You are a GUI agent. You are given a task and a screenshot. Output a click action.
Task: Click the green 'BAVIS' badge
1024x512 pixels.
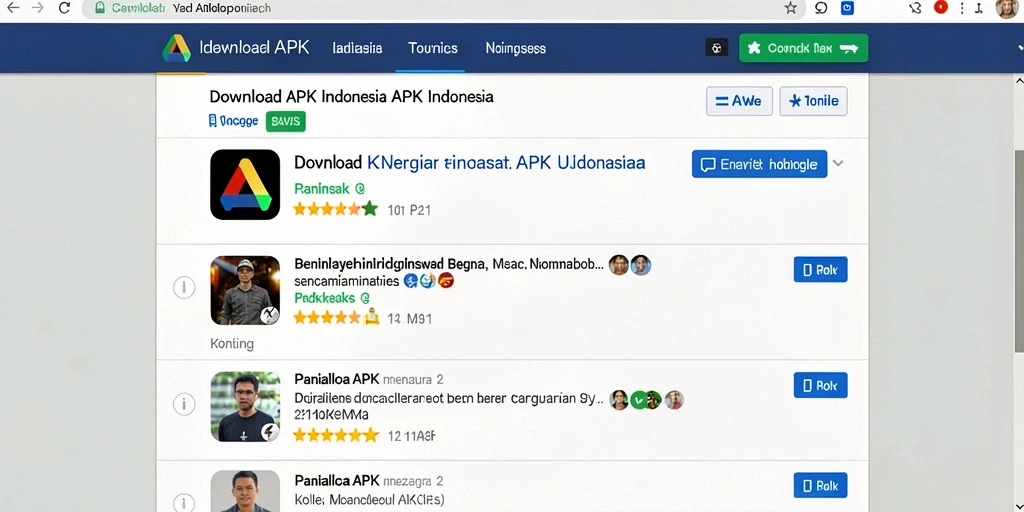coord(285,121)
